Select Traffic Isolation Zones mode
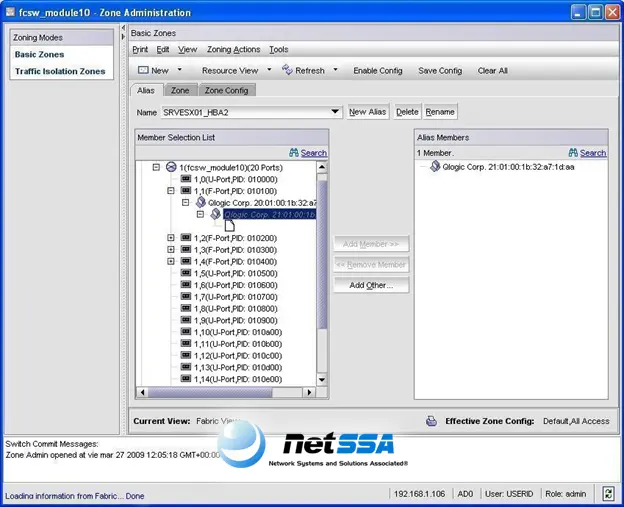 pyautogui.click(x=60, y=71)
